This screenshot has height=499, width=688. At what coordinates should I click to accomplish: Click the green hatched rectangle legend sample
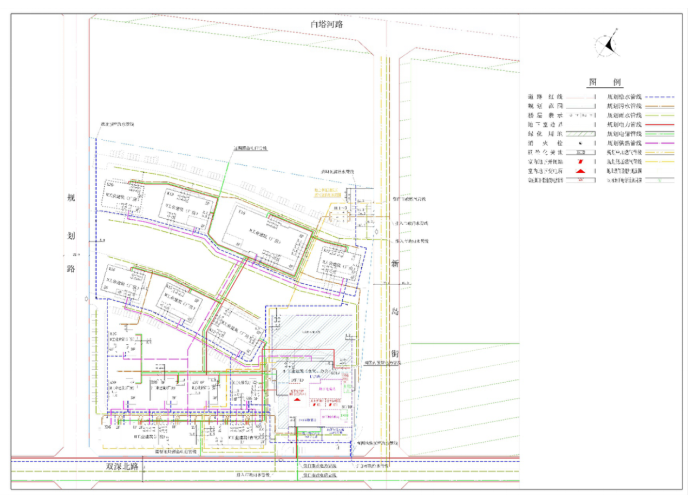pyautogui.click(x=580, y=134)
